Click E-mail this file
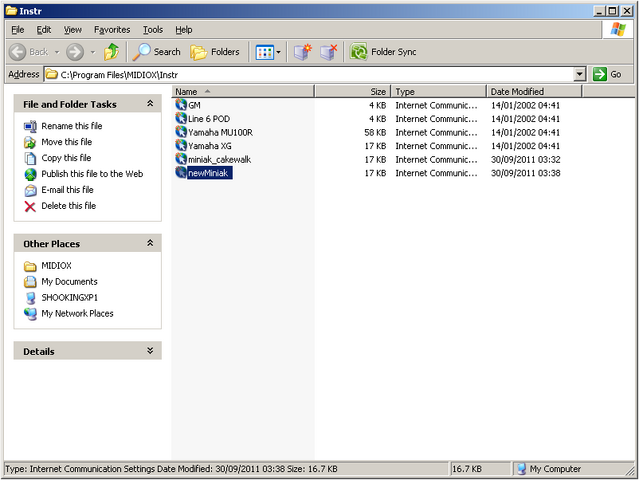 coord(67,189)
